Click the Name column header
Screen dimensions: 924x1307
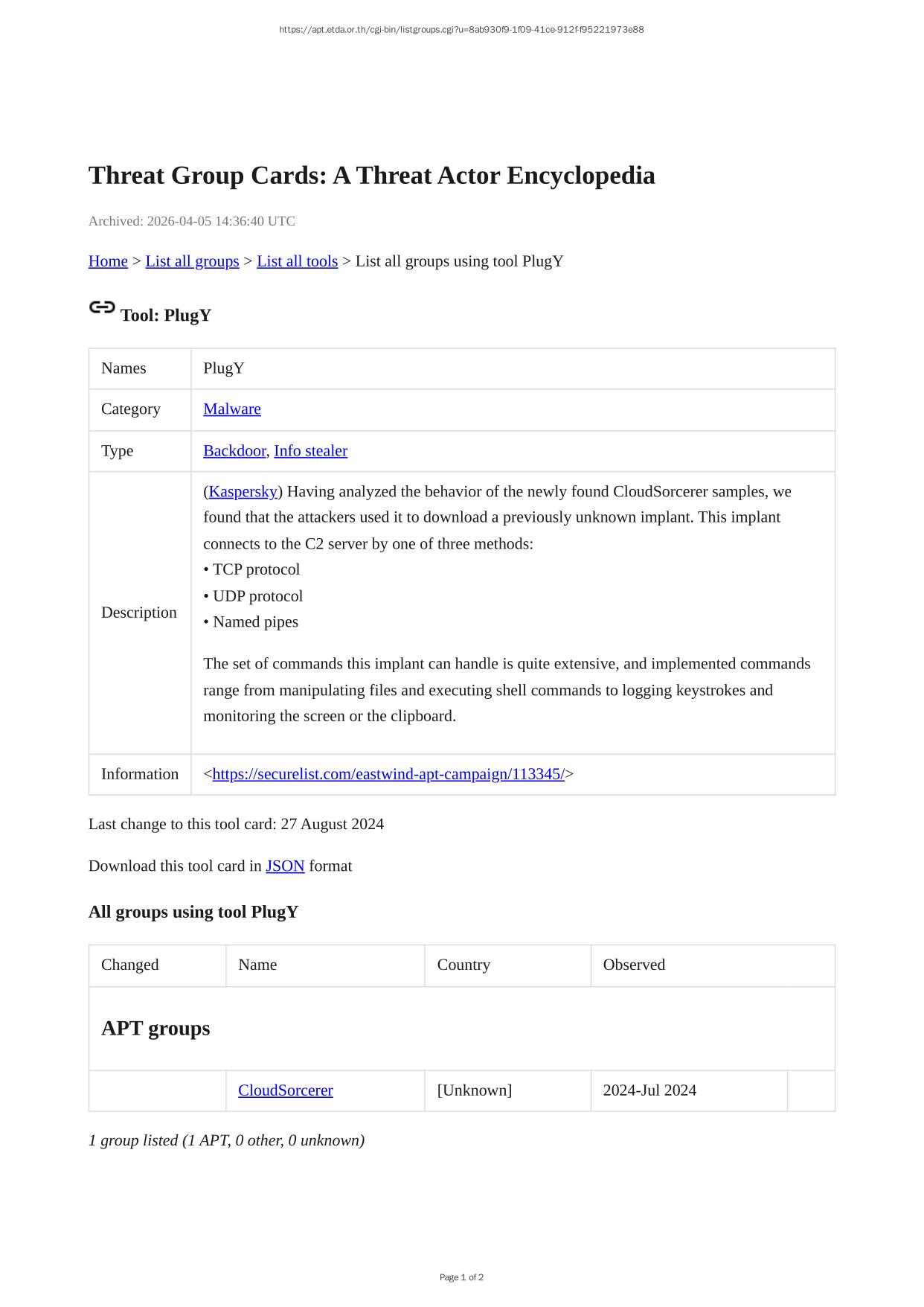pyautogui.click(x=257, y=965)
